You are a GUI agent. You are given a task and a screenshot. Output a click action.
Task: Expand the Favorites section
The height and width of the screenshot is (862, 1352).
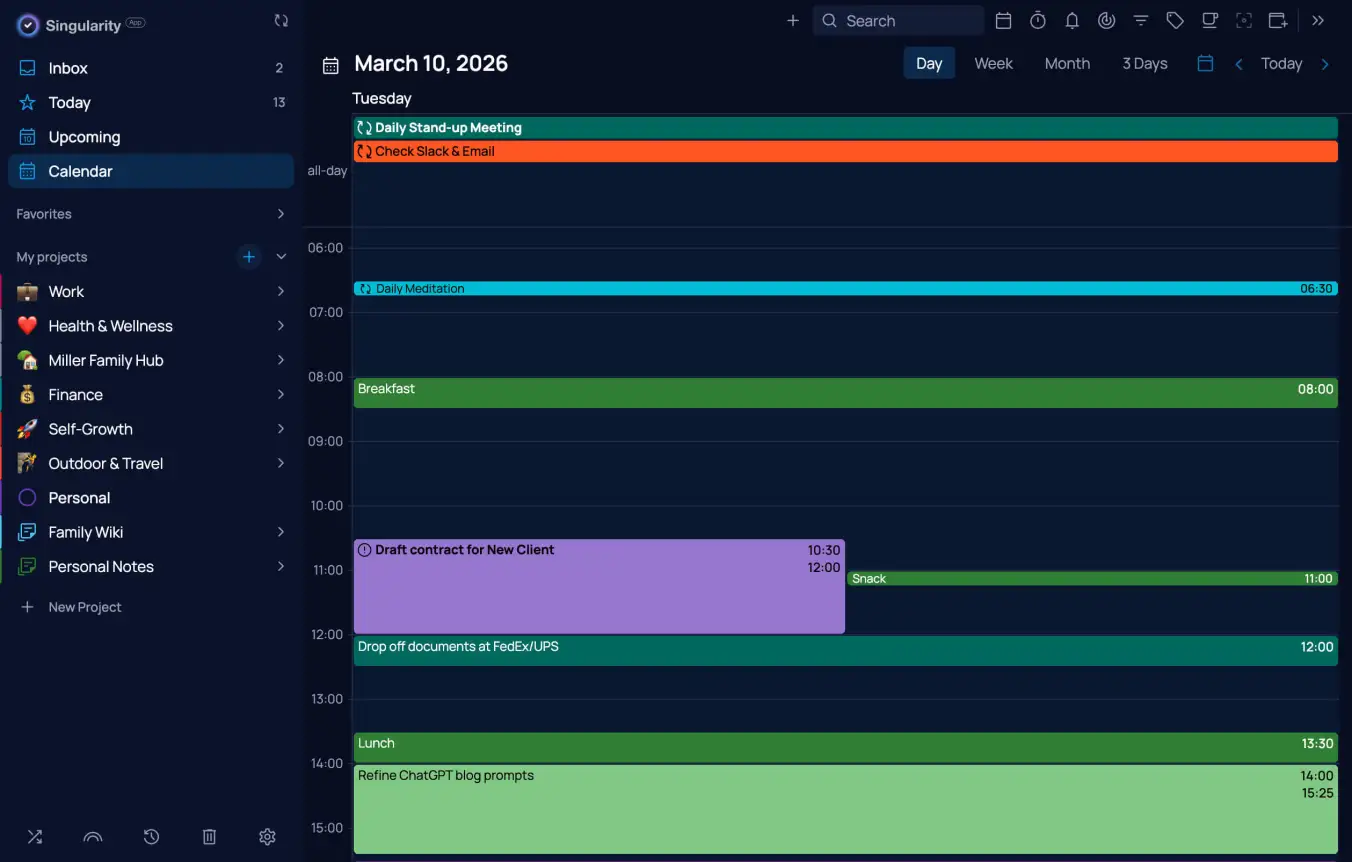tap(281, 214)
